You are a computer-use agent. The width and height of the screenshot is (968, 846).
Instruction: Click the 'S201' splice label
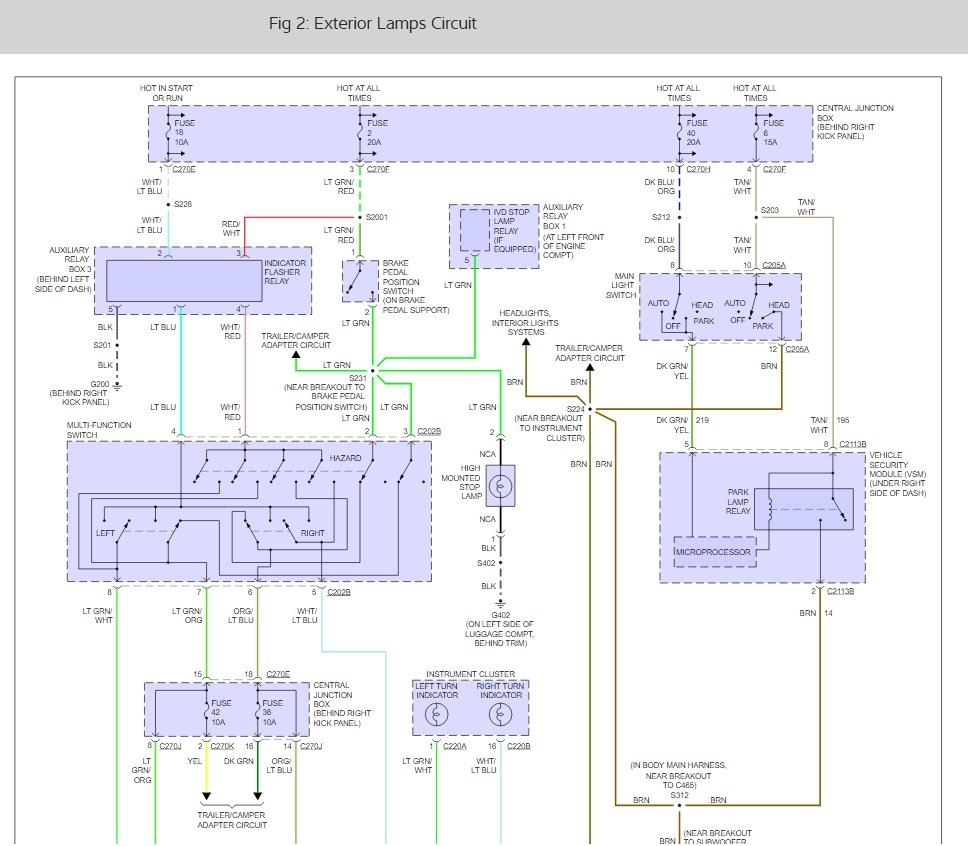pyautogui.click(x=102, y=345)
